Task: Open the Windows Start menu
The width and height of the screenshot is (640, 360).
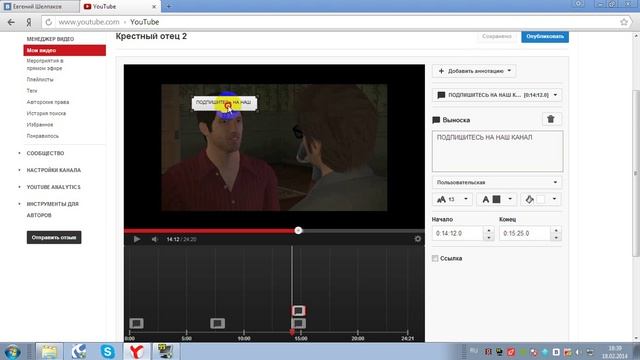Action: [12, 351]
